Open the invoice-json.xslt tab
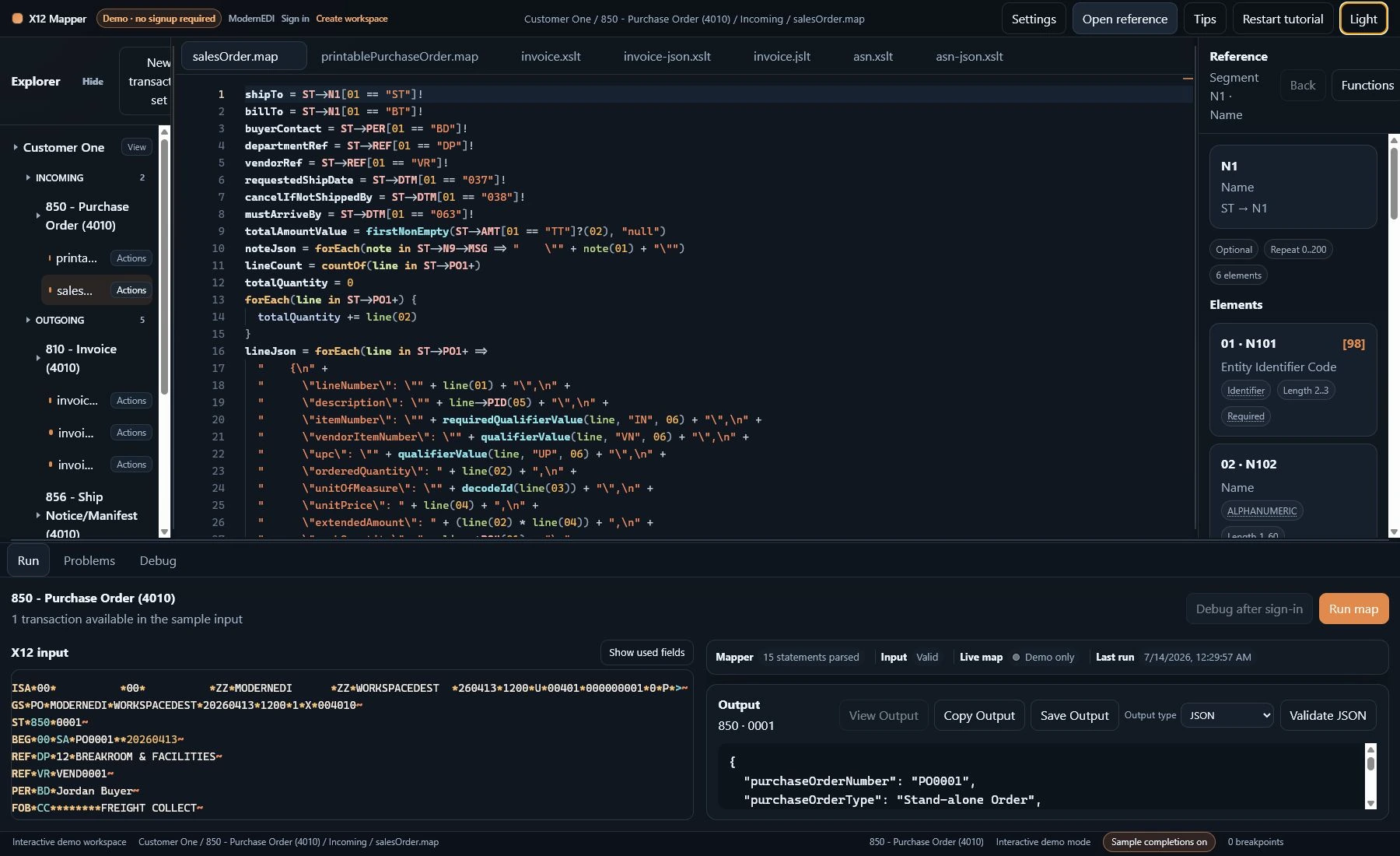The image size is (1400, 856). tap(667, 56)
